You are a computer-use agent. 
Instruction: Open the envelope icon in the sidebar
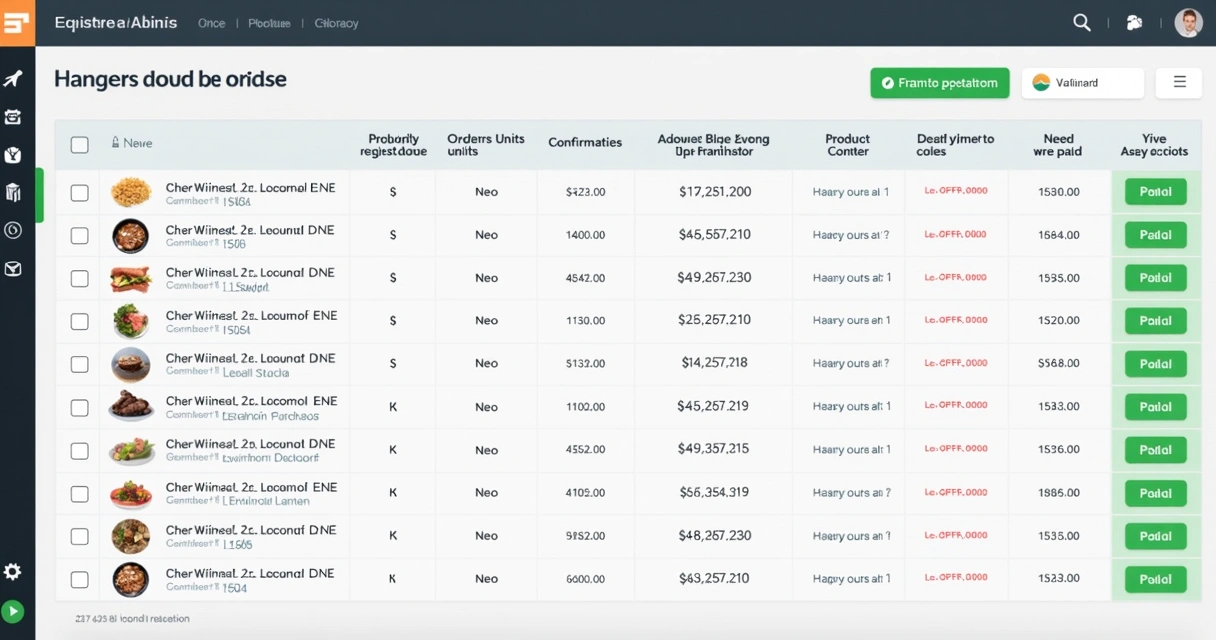point(13,269)
